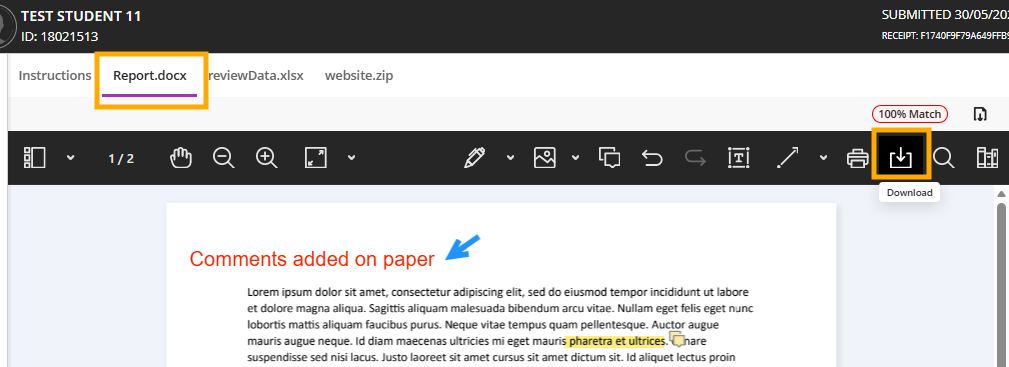Toggle the sidebar panel icon
This screenshot has width=1009, height=367.
pos(34,158)
